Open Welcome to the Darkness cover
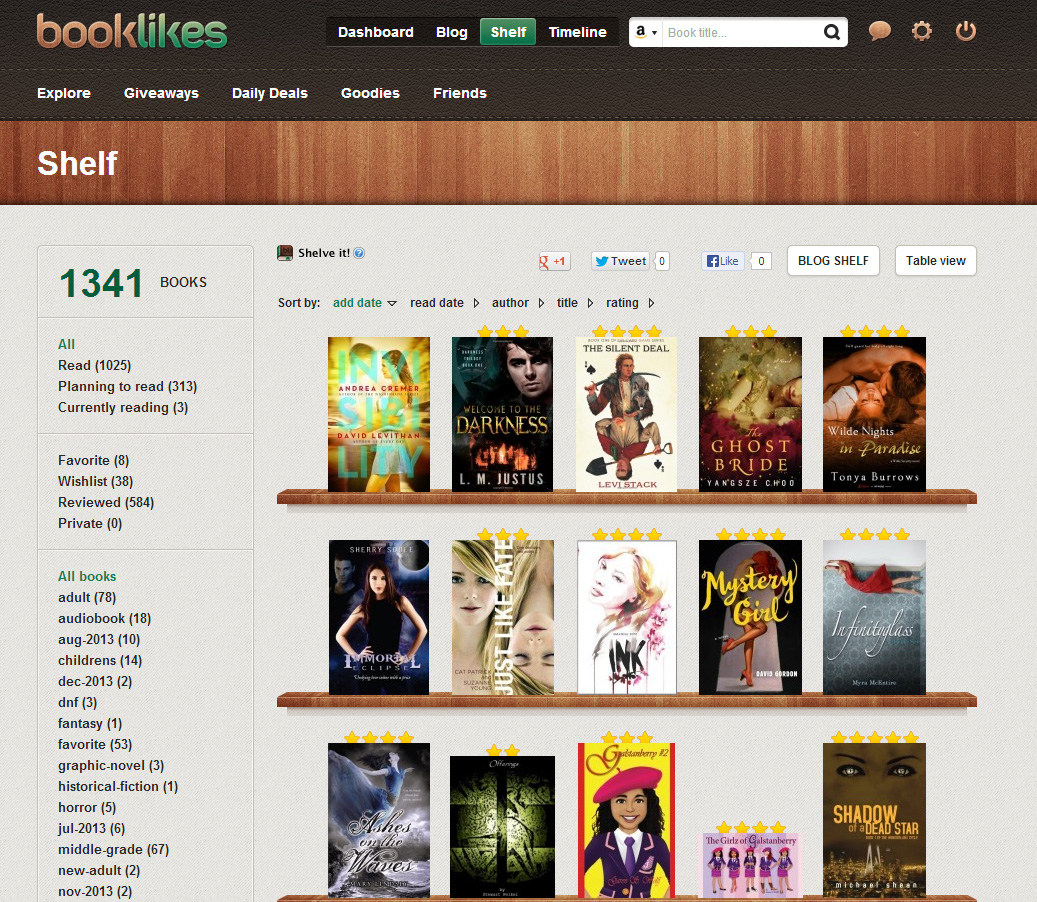This screenshot has height=902, width=1037. coord(502,414)
